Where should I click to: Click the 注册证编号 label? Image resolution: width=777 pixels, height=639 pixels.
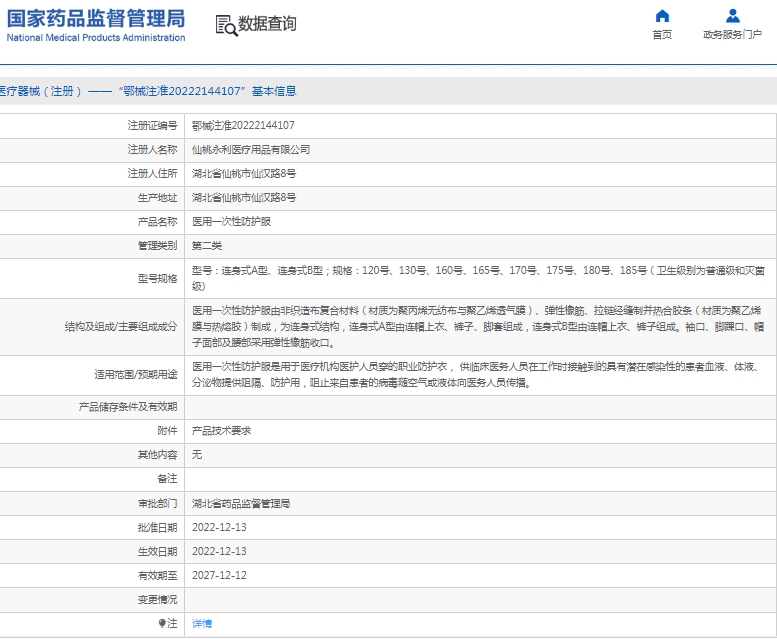click(x=152, y=126)
